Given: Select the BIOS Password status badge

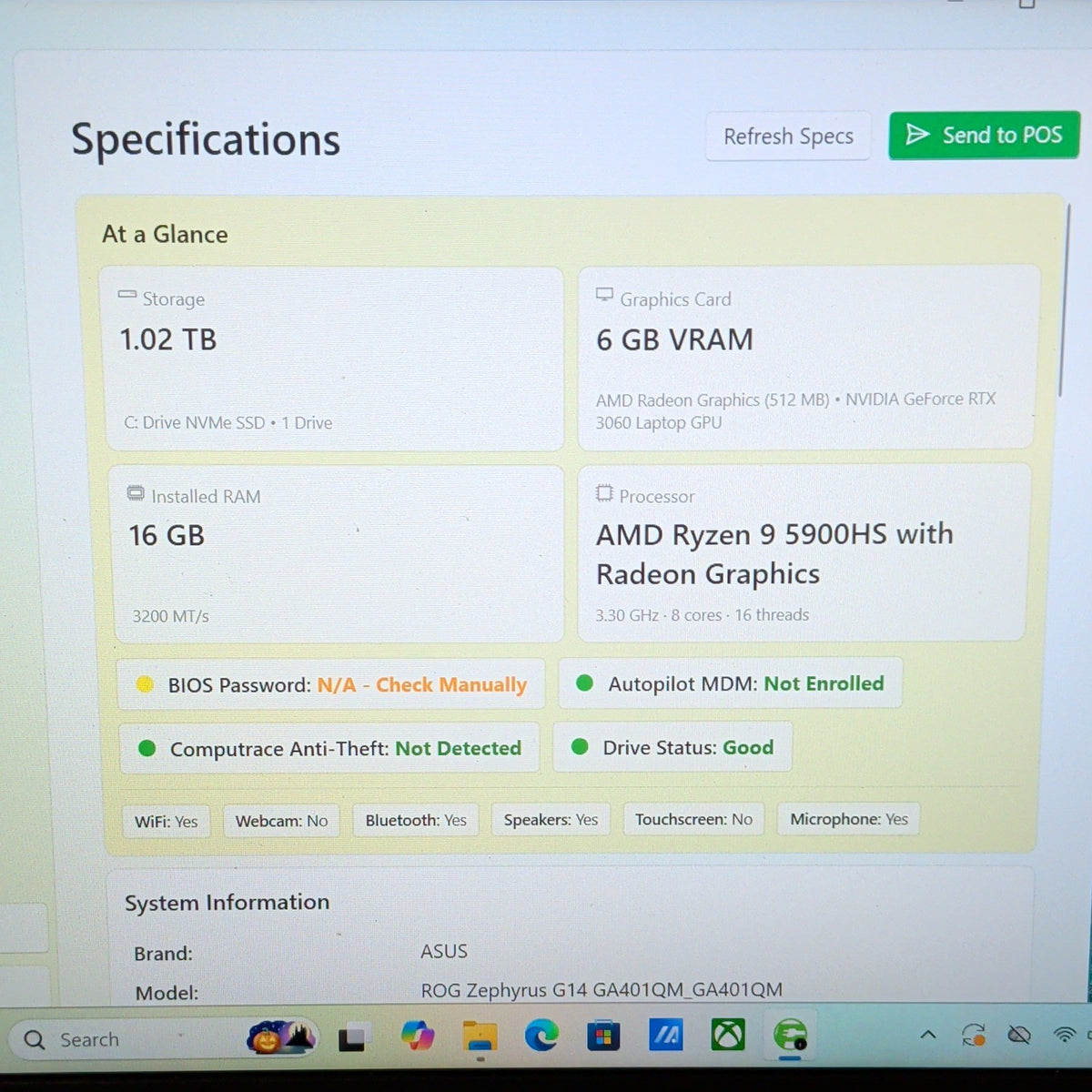Looking at the screenshot, I should click(x=331, y=684).
